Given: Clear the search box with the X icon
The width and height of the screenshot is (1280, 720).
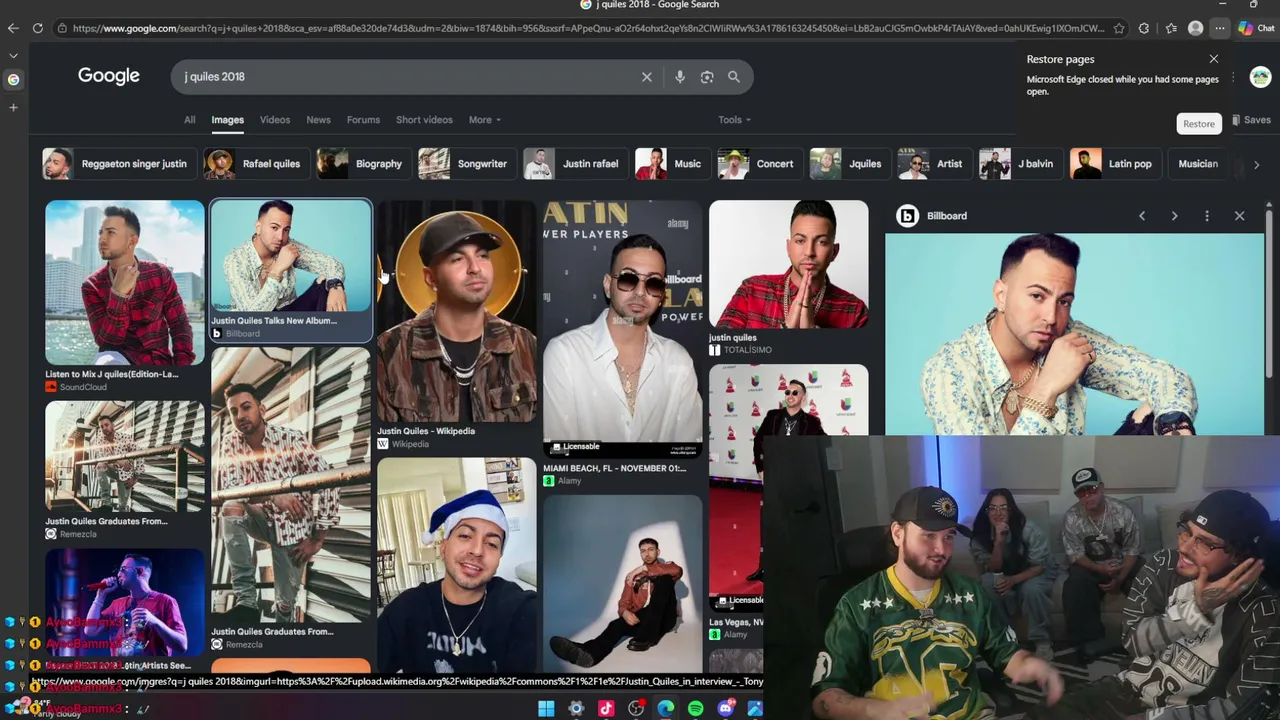Looking at the screenshot, I should (647, 77).
